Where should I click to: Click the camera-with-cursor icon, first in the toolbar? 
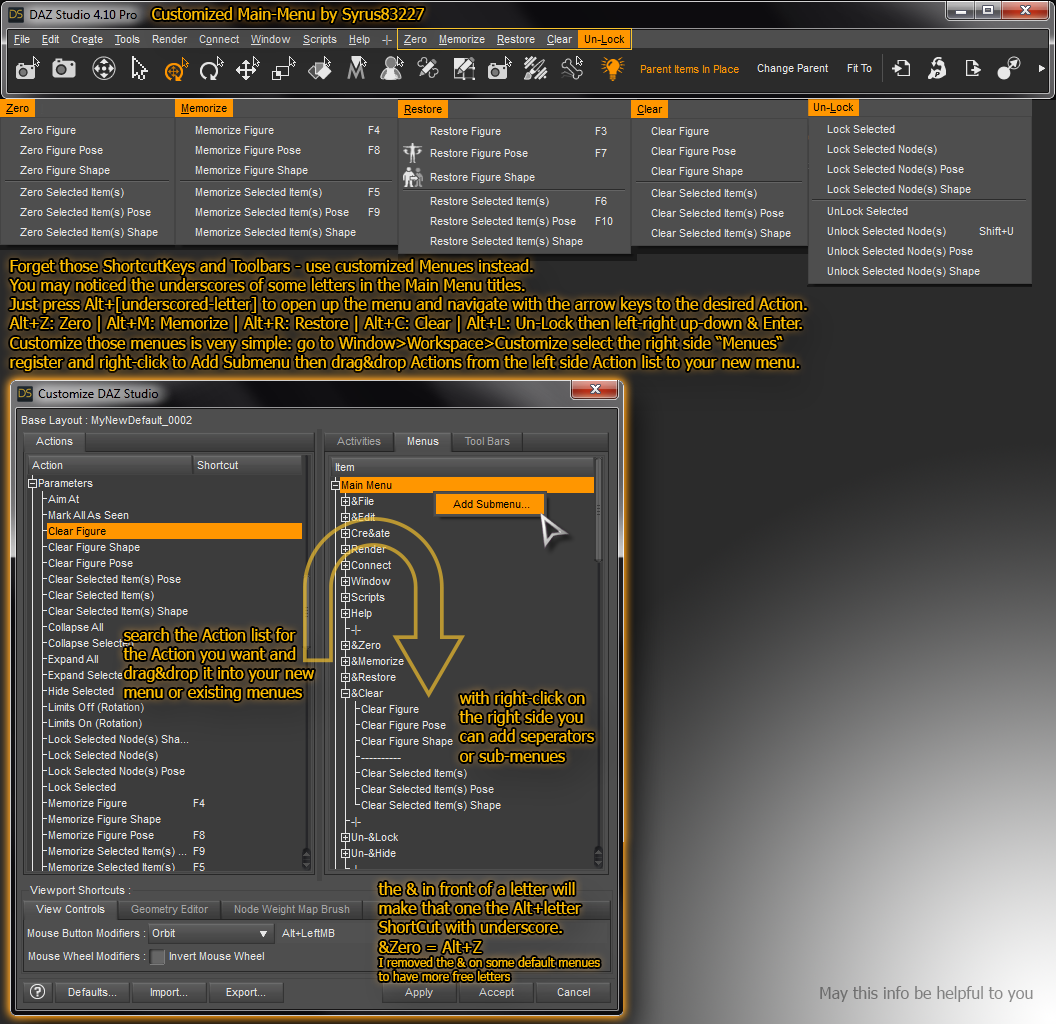(x=28, y=69)
